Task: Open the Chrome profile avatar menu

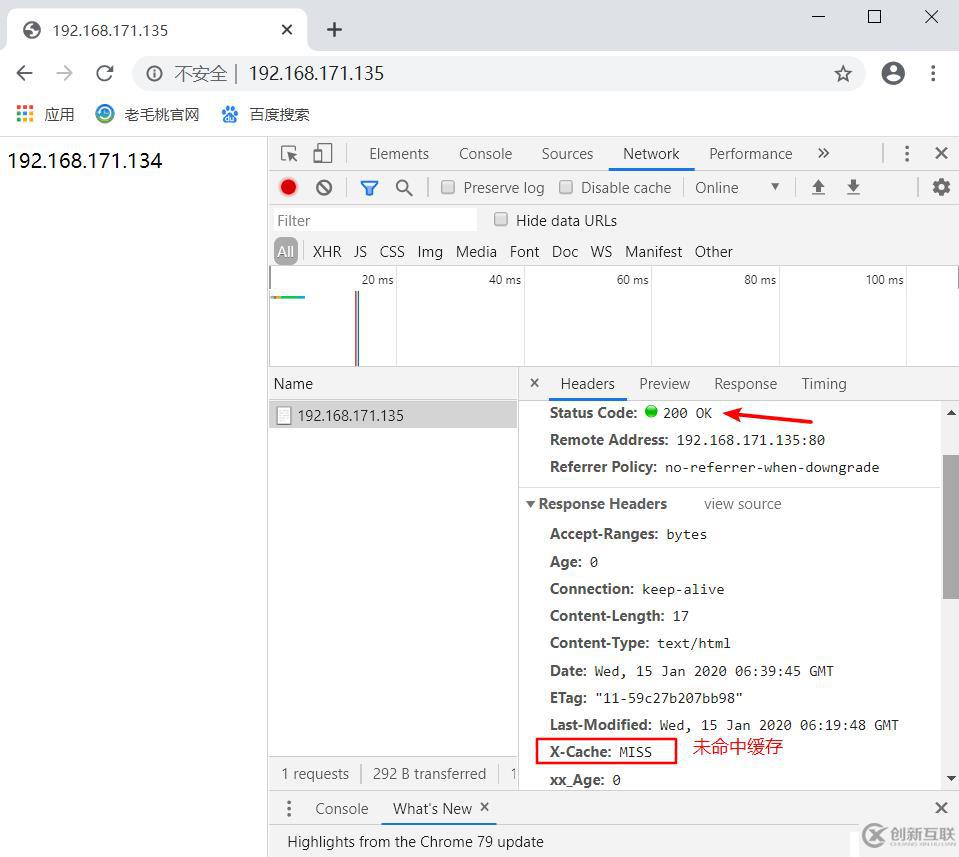Action: pos(892,73)
